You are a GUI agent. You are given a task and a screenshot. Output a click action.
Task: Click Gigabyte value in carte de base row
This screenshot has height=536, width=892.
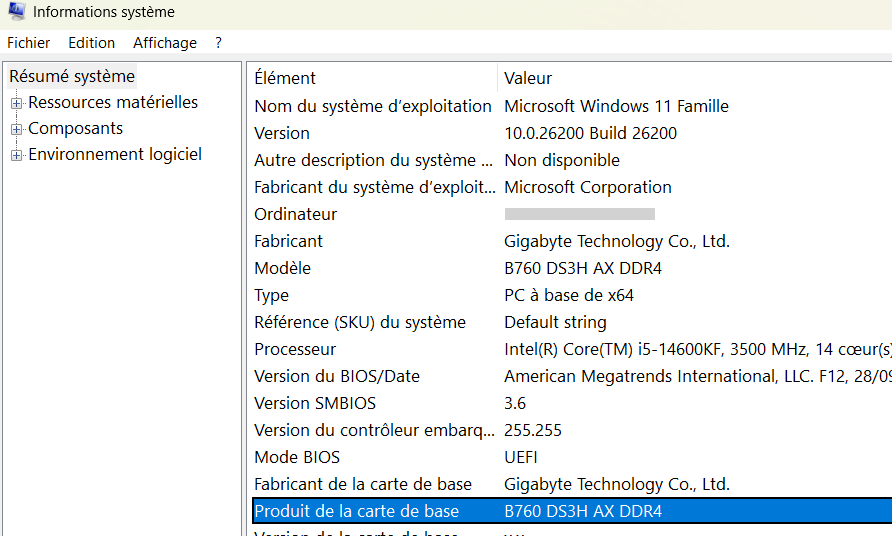point(617,484)
